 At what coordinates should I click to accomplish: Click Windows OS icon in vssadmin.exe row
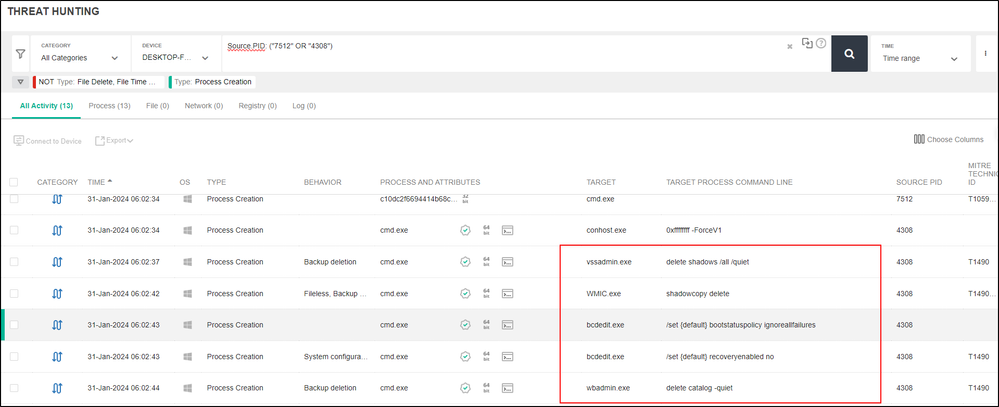click(187, 262)
